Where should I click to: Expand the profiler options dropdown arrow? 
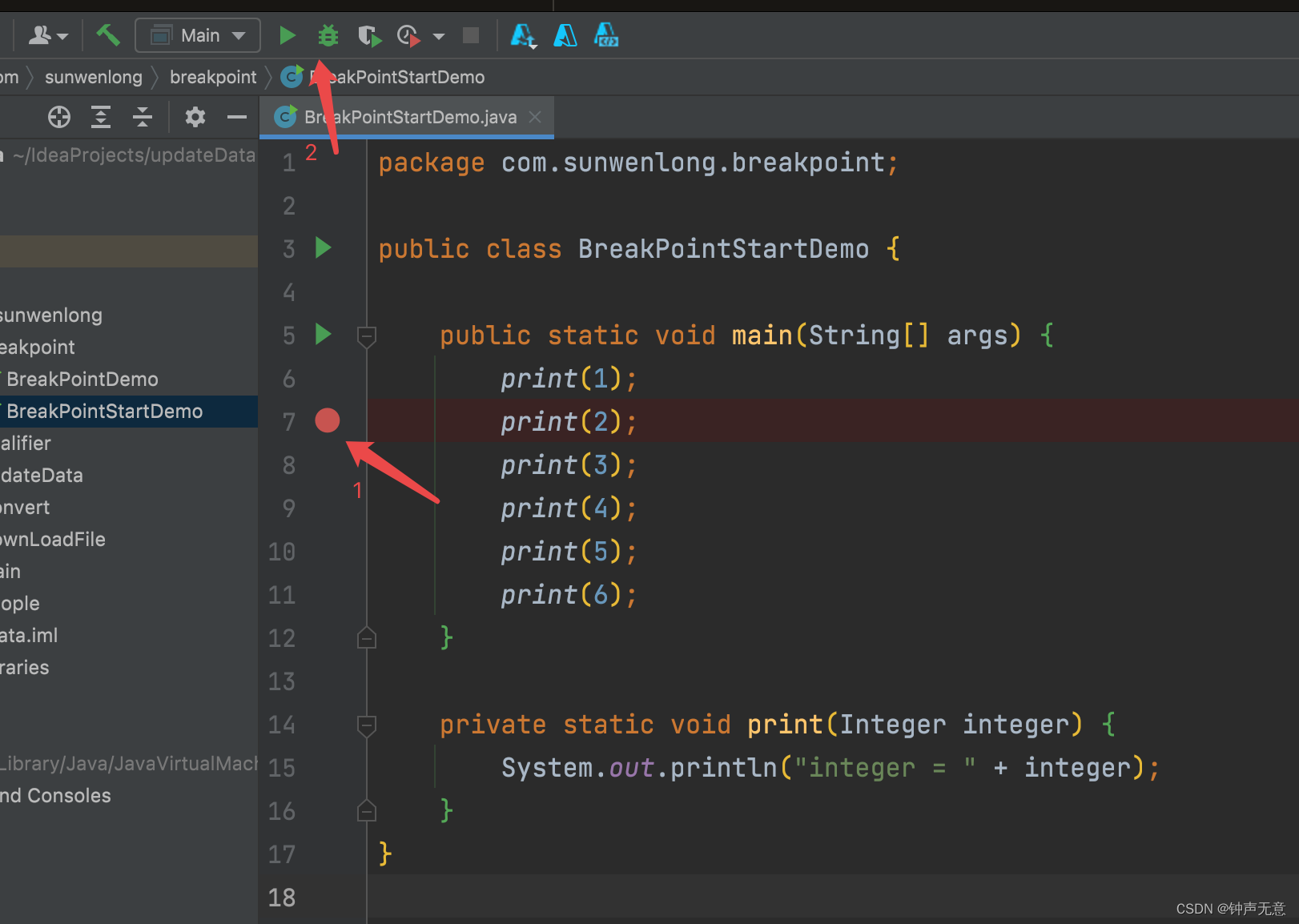tap(439, 36)
